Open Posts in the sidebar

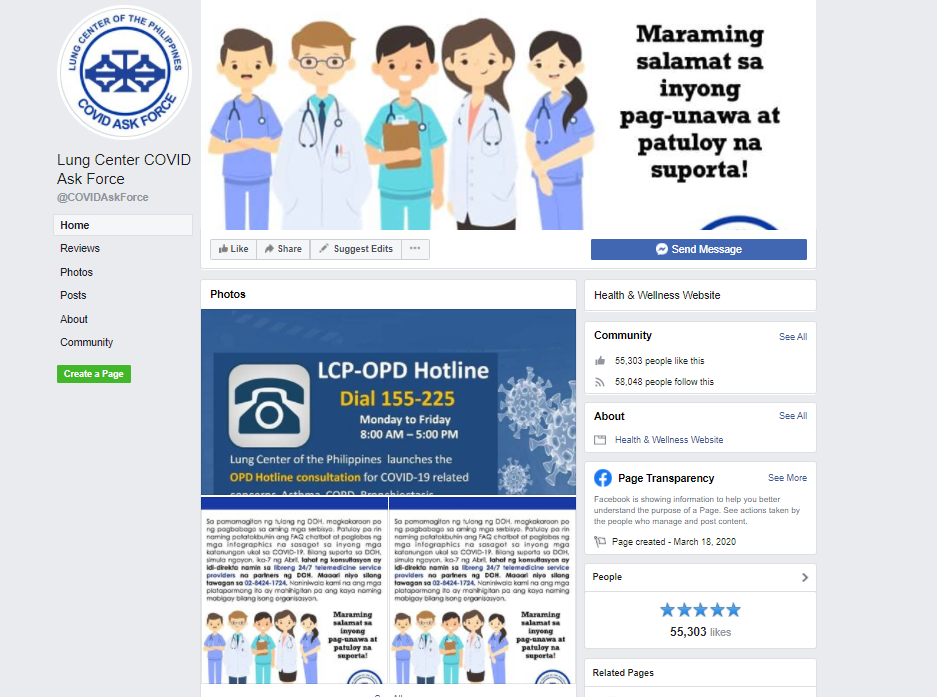(73, 295)
